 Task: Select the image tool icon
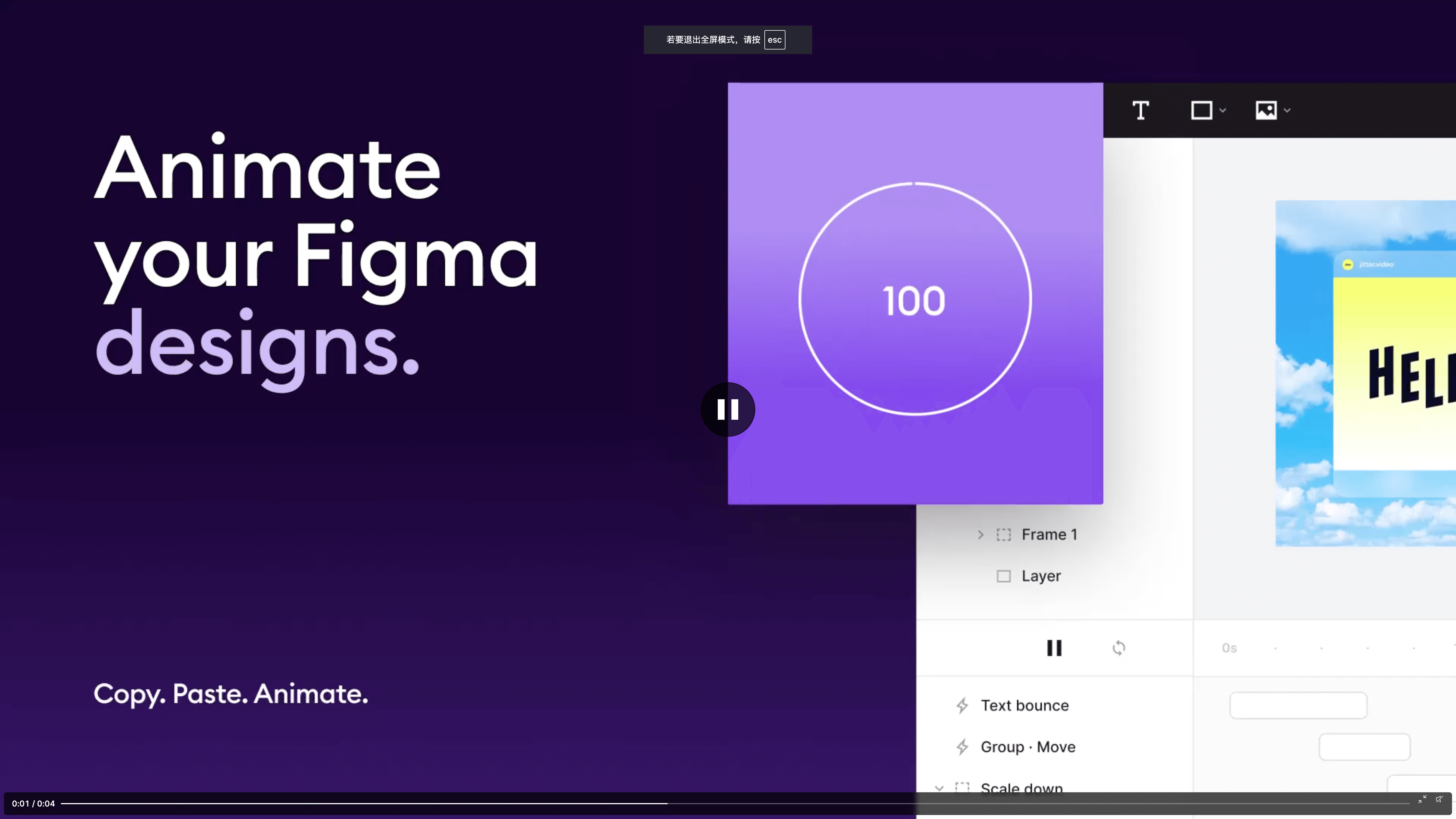coord(1266,110)
